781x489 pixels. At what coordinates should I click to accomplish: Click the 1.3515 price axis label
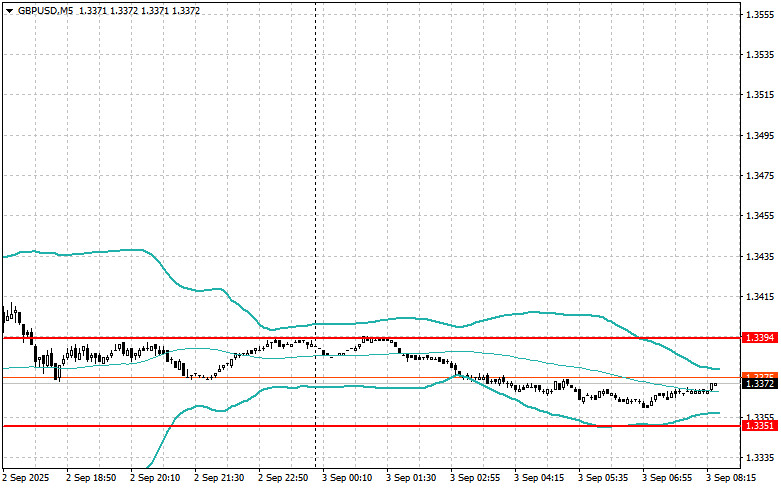pos(760,95)
